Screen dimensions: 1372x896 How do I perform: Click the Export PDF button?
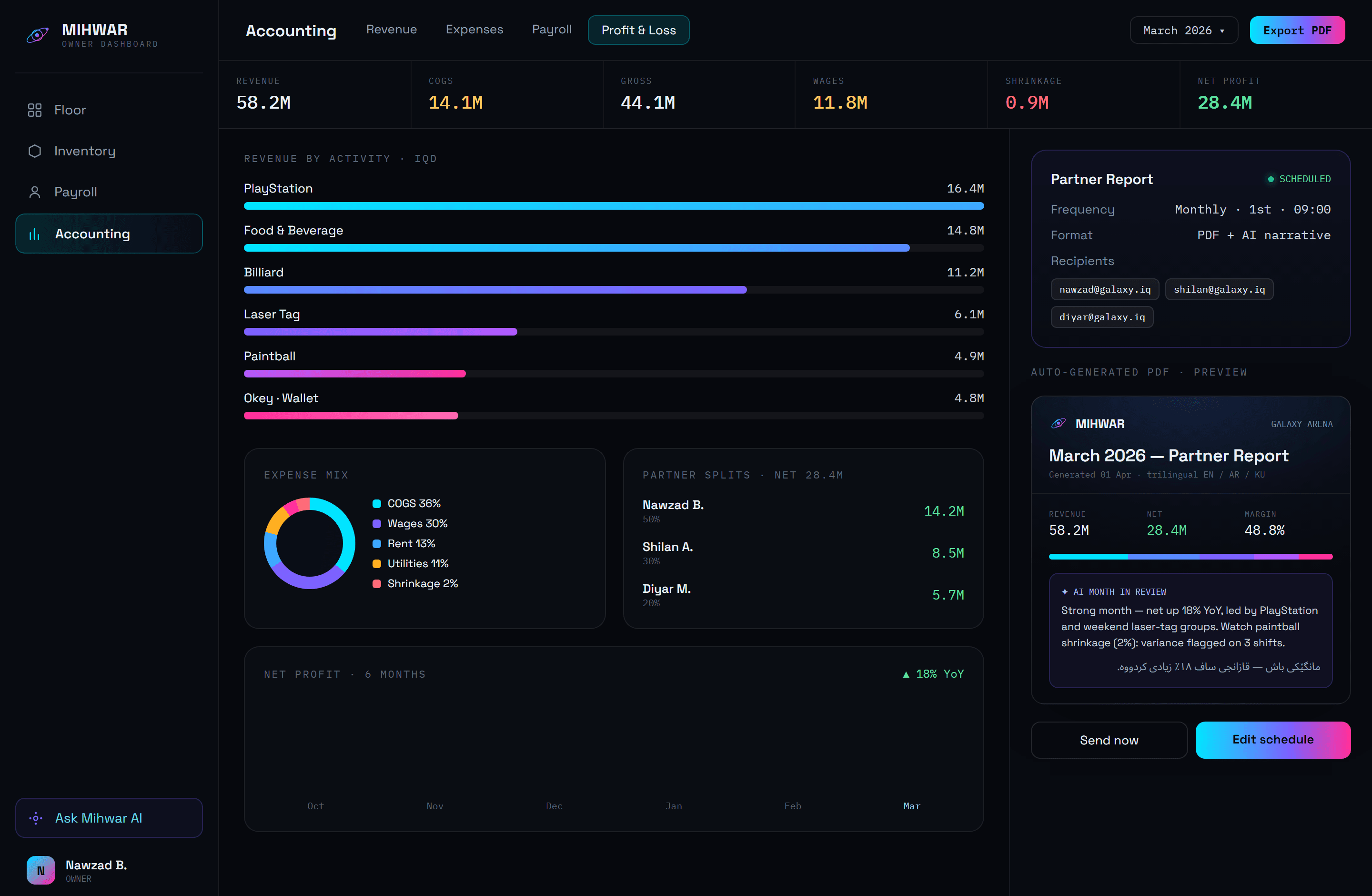(1297, 30)
